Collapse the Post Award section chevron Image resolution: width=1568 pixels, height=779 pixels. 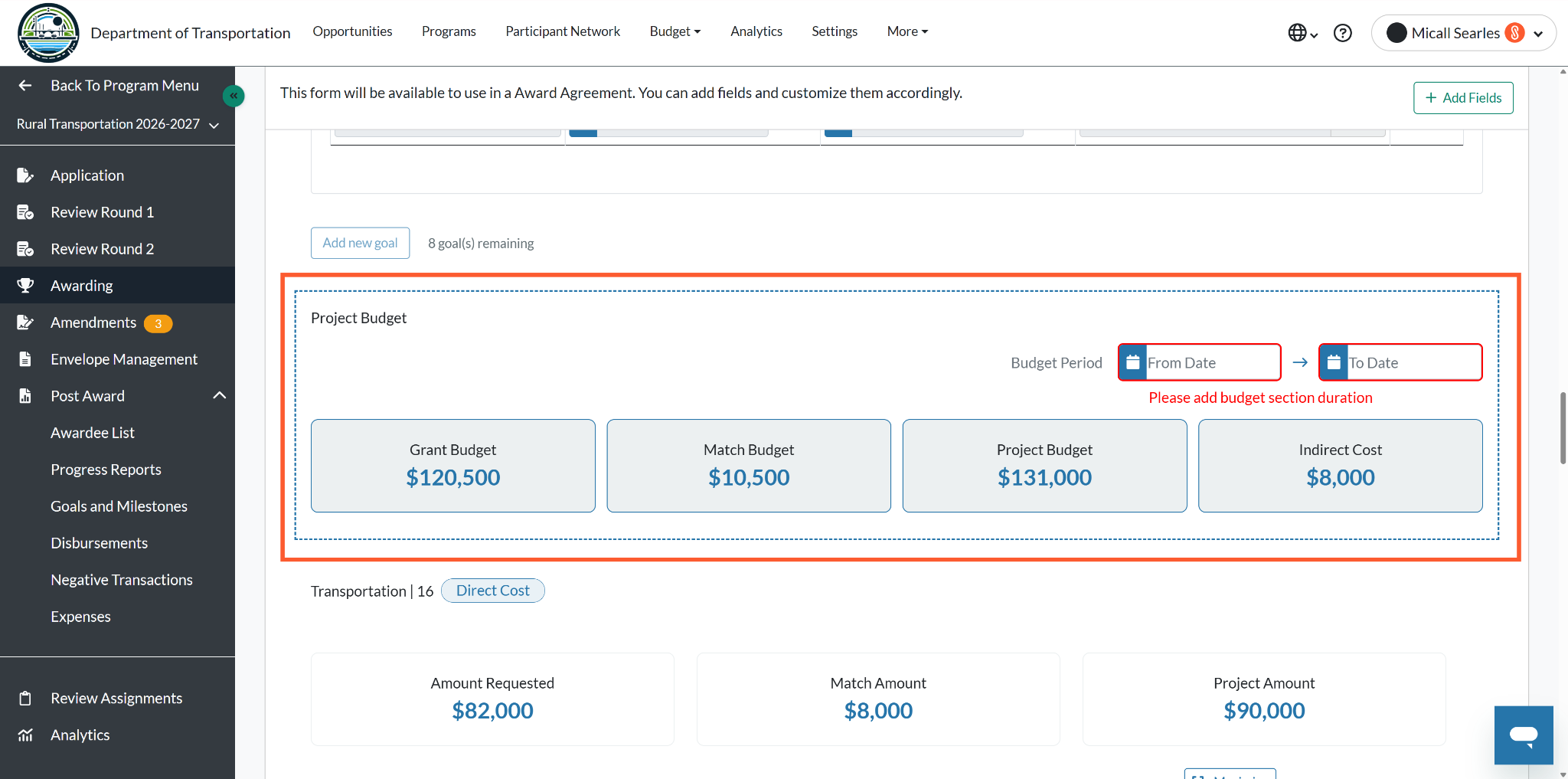[x=220, y=395]
